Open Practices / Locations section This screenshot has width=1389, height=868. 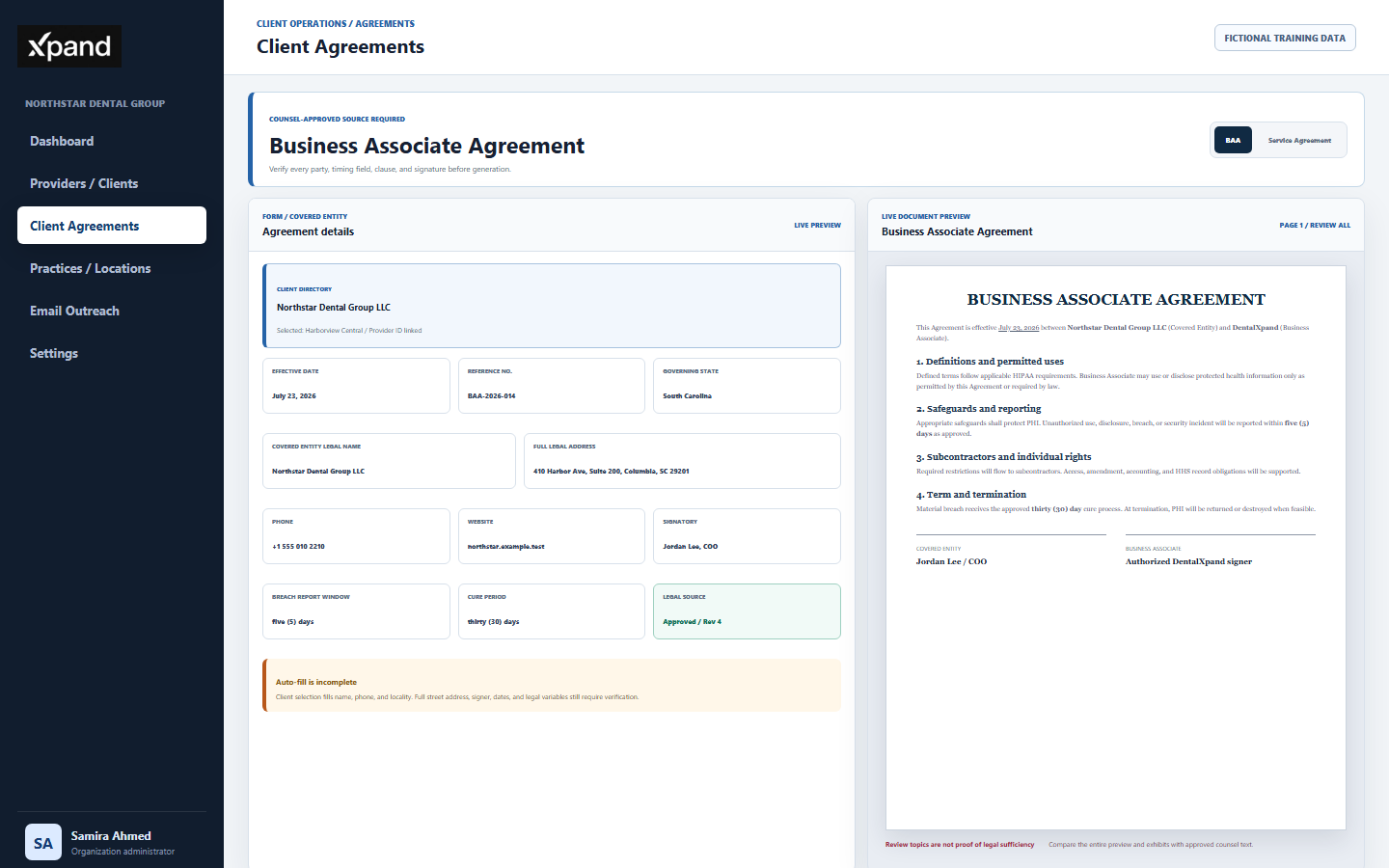click(112, 268)
